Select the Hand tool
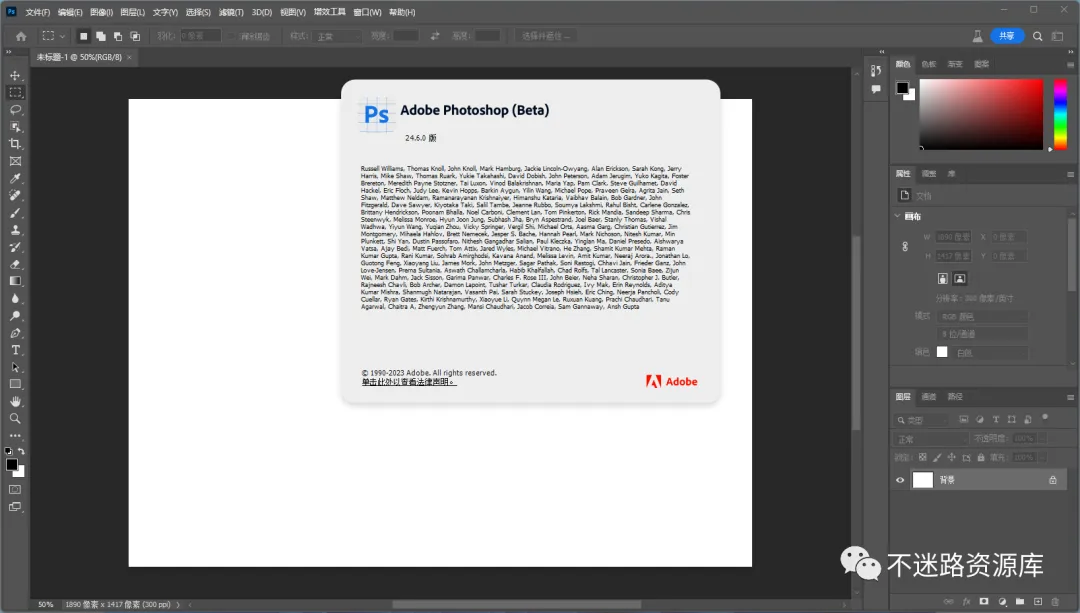 pyautogui.click(x=15, y=402)
